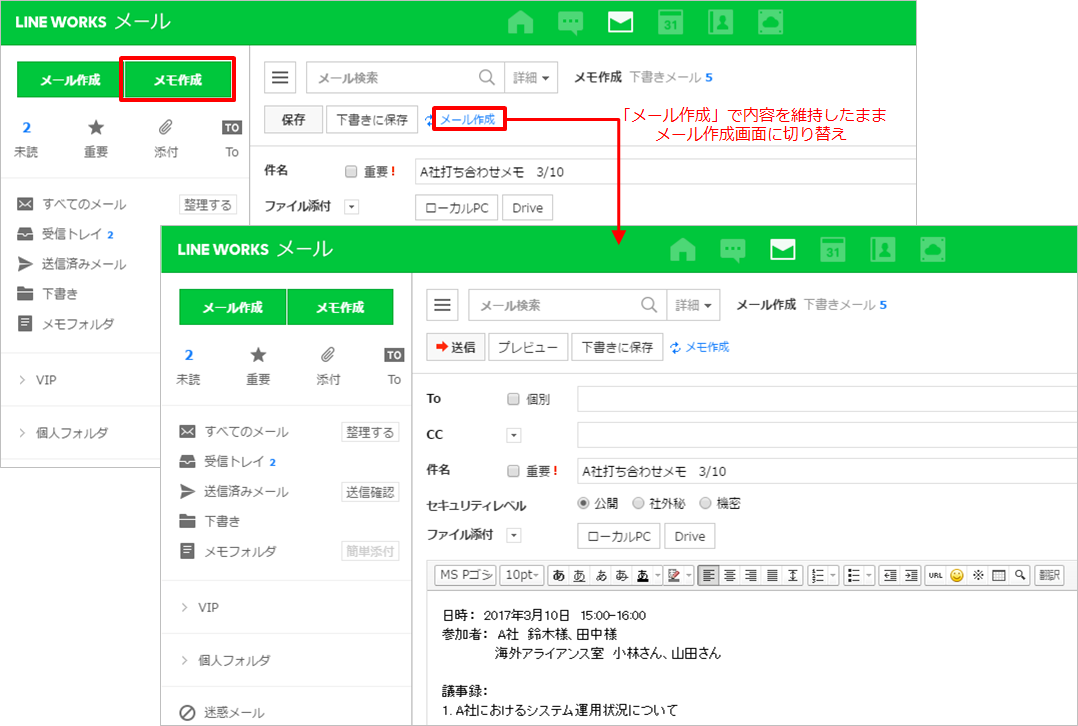Open the 10pt font size dropdown

(x=522, y=575)
